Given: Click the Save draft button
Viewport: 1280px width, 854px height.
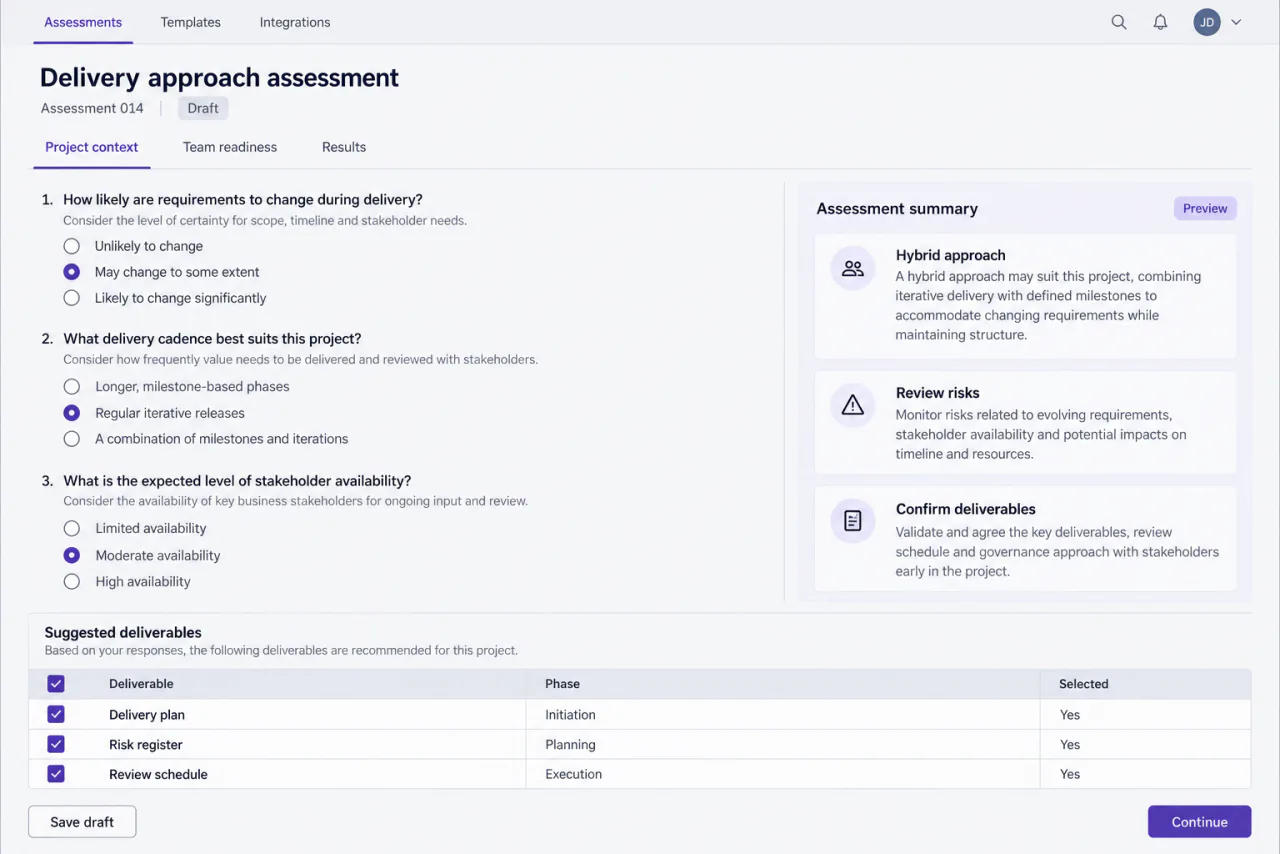Looking at the screenshot, I should coord(82,822).
